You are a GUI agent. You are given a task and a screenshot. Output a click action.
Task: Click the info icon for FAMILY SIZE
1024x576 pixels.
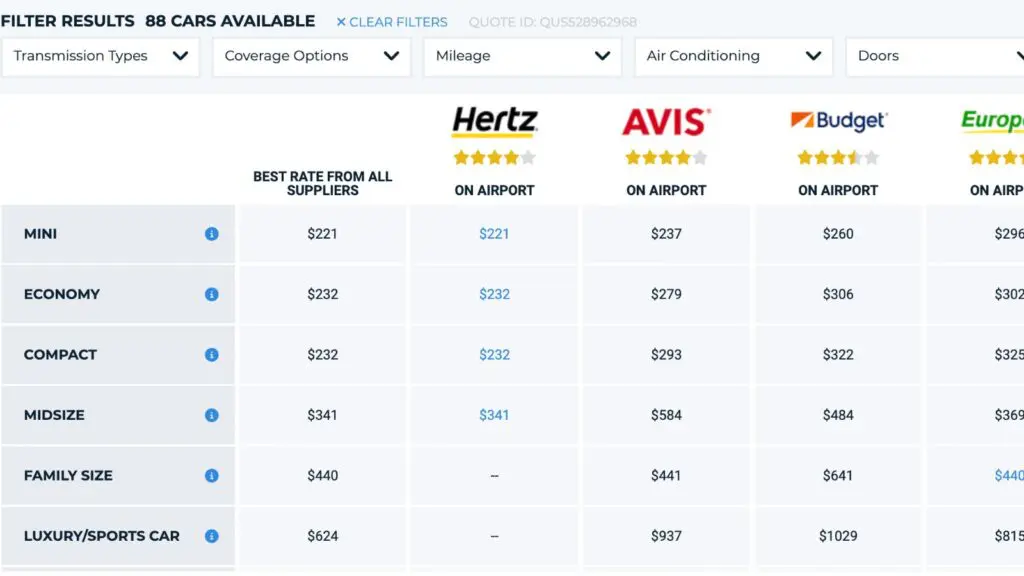210,475
